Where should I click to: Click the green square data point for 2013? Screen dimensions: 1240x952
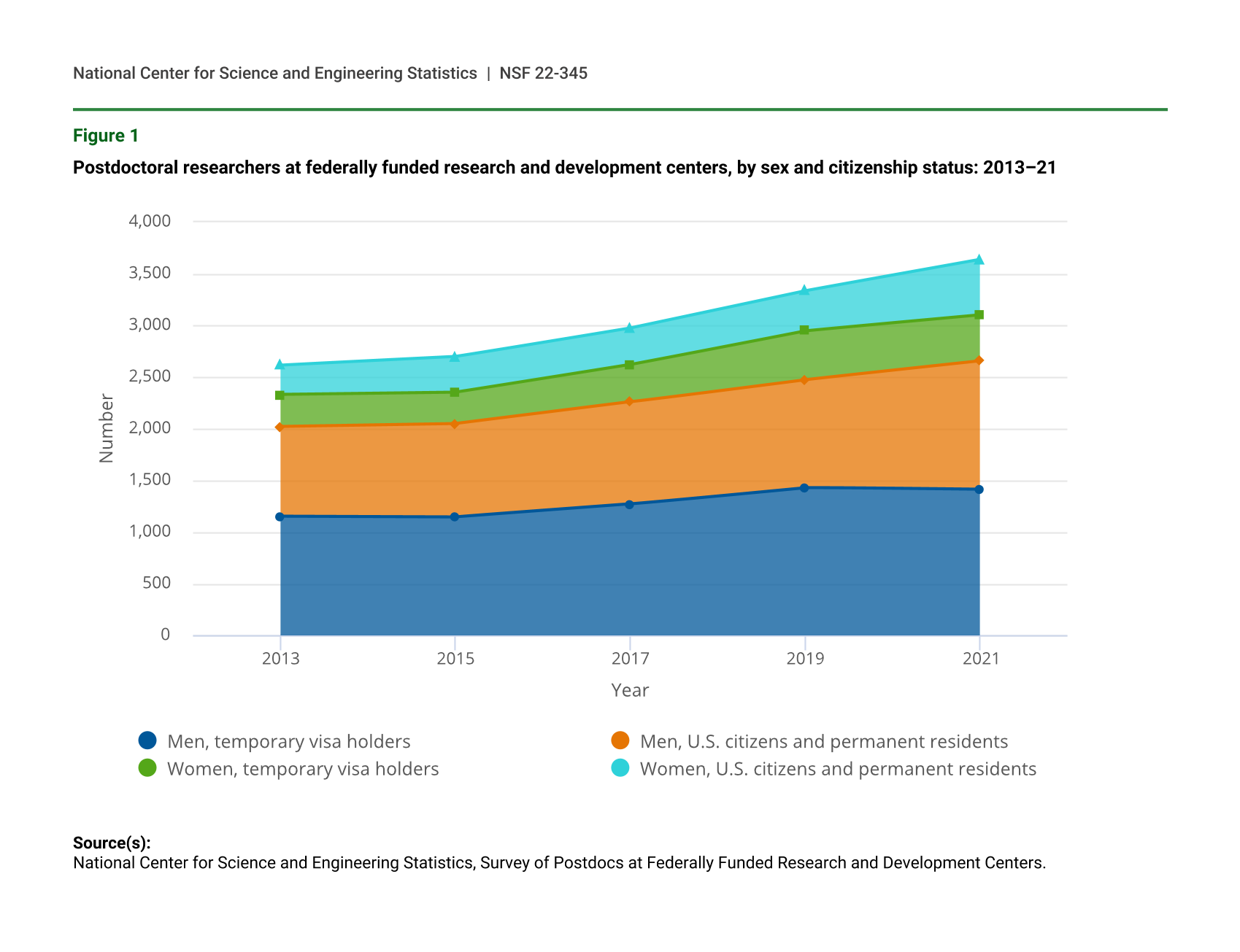click(280, 395)
